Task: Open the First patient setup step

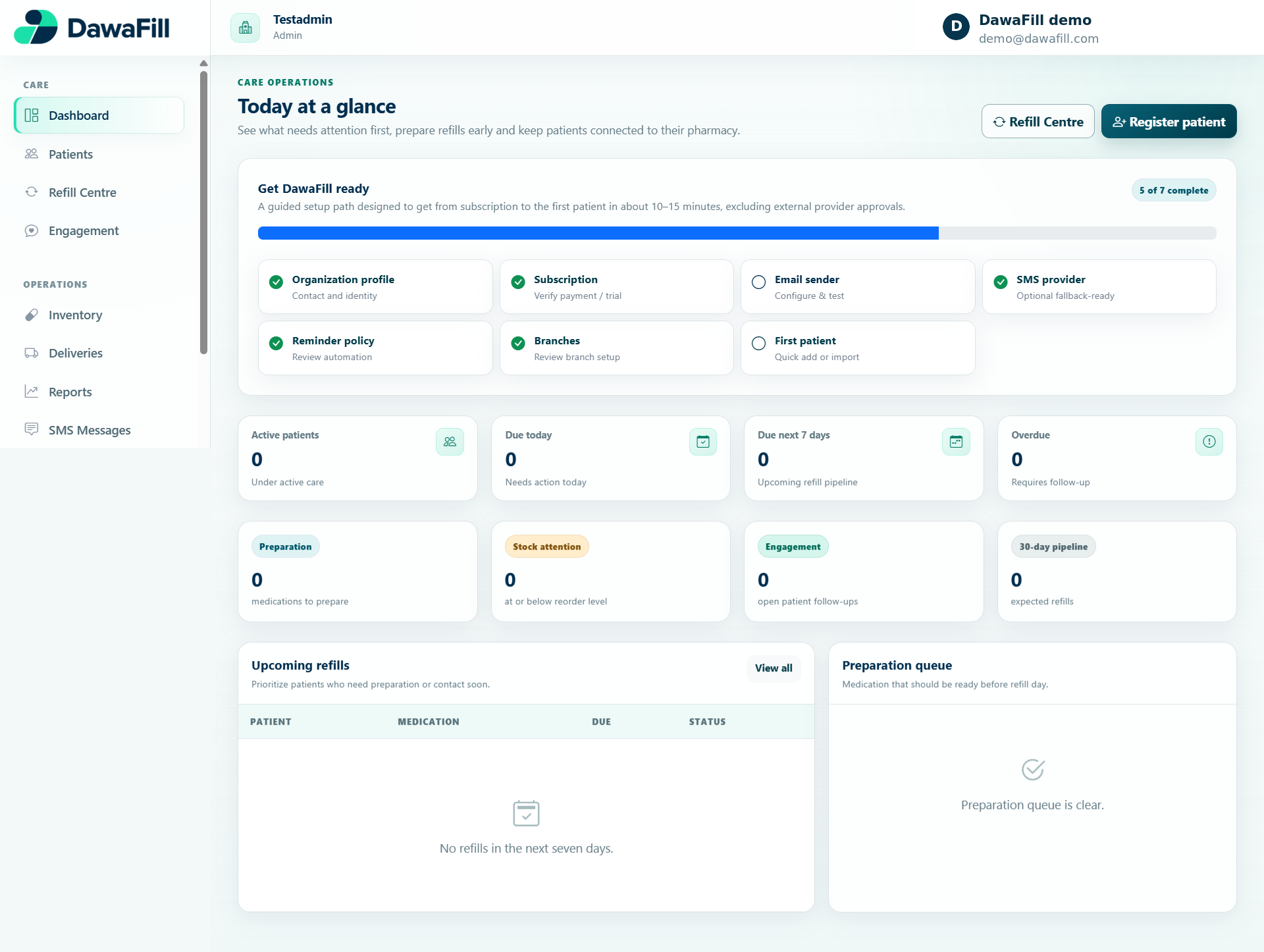Action: 857,348
